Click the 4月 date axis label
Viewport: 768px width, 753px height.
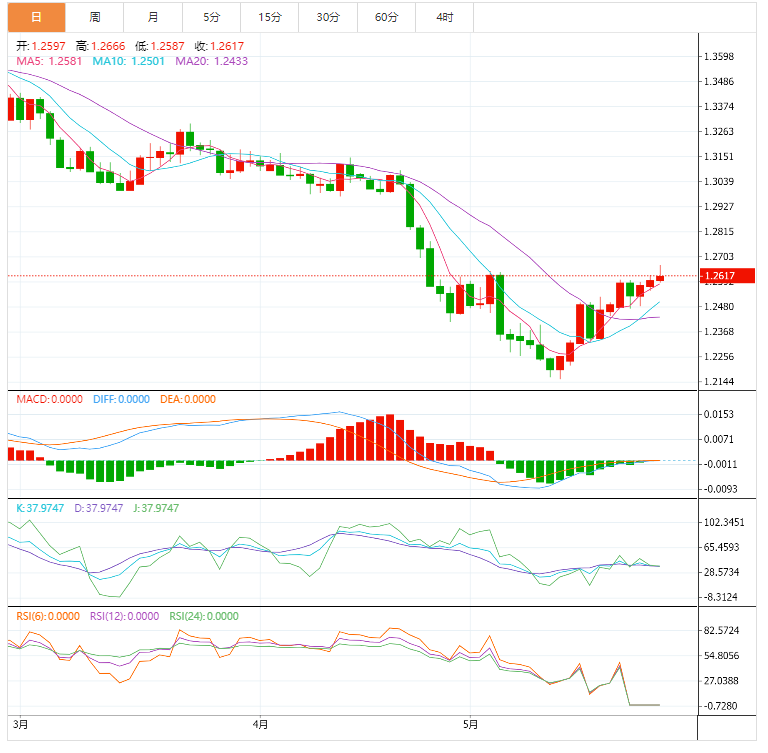click(x=260, y=724)
